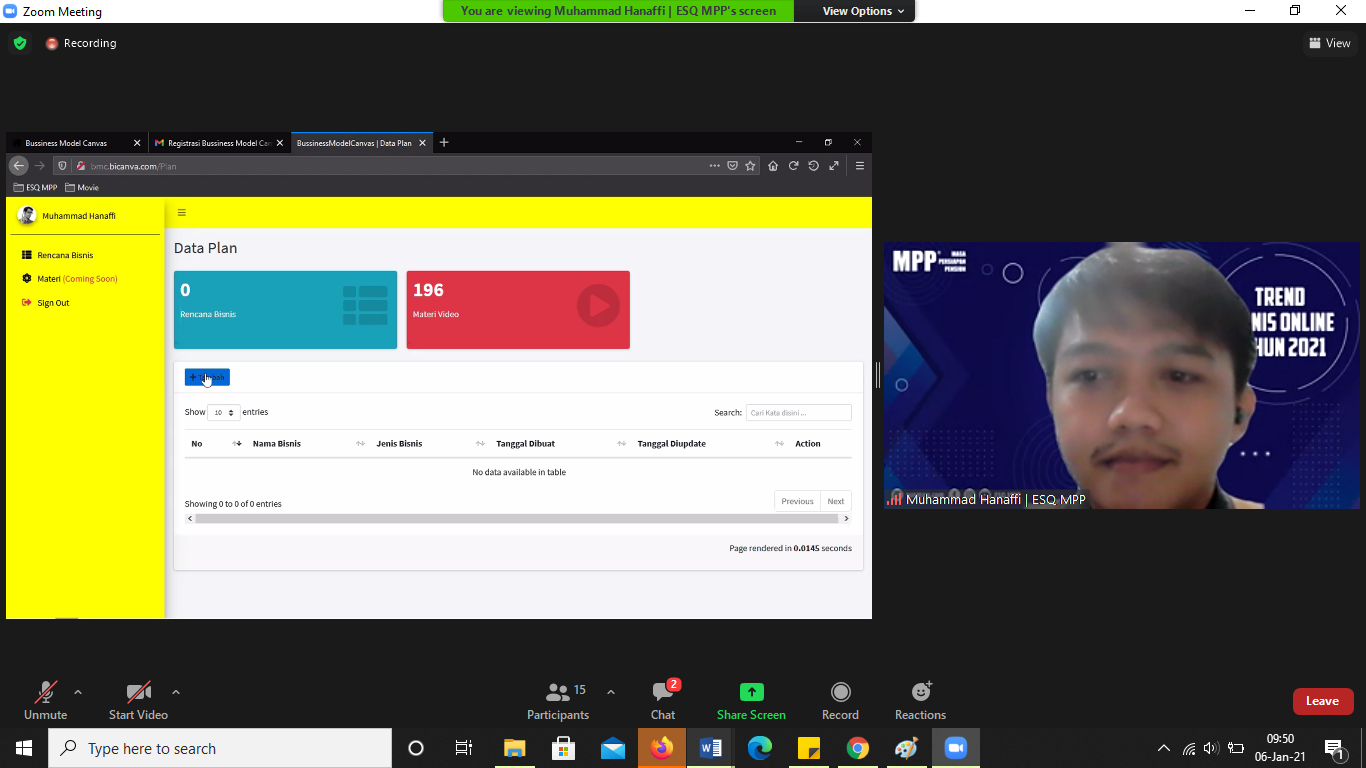Click the divider handle beside the shared screen

pos(877,375)
